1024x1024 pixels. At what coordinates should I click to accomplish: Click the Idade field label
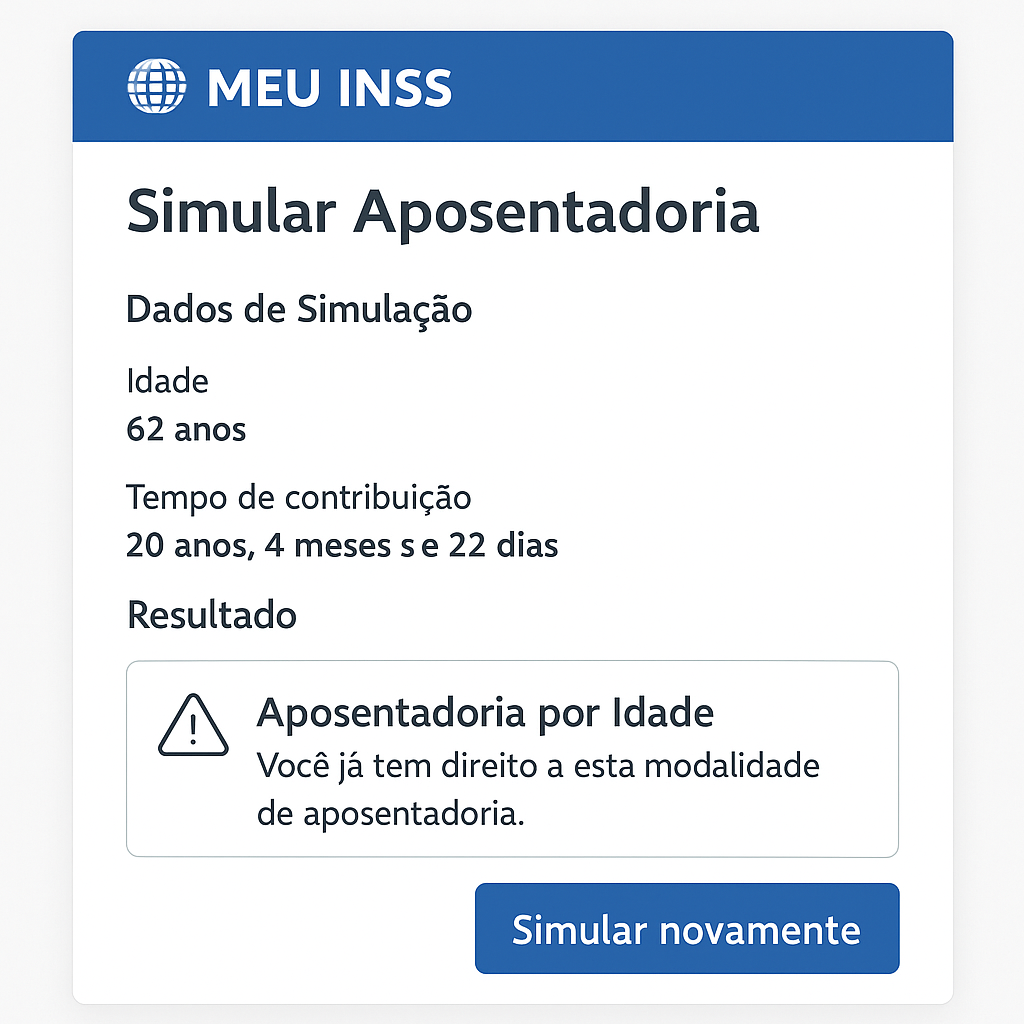pos(167,380)
